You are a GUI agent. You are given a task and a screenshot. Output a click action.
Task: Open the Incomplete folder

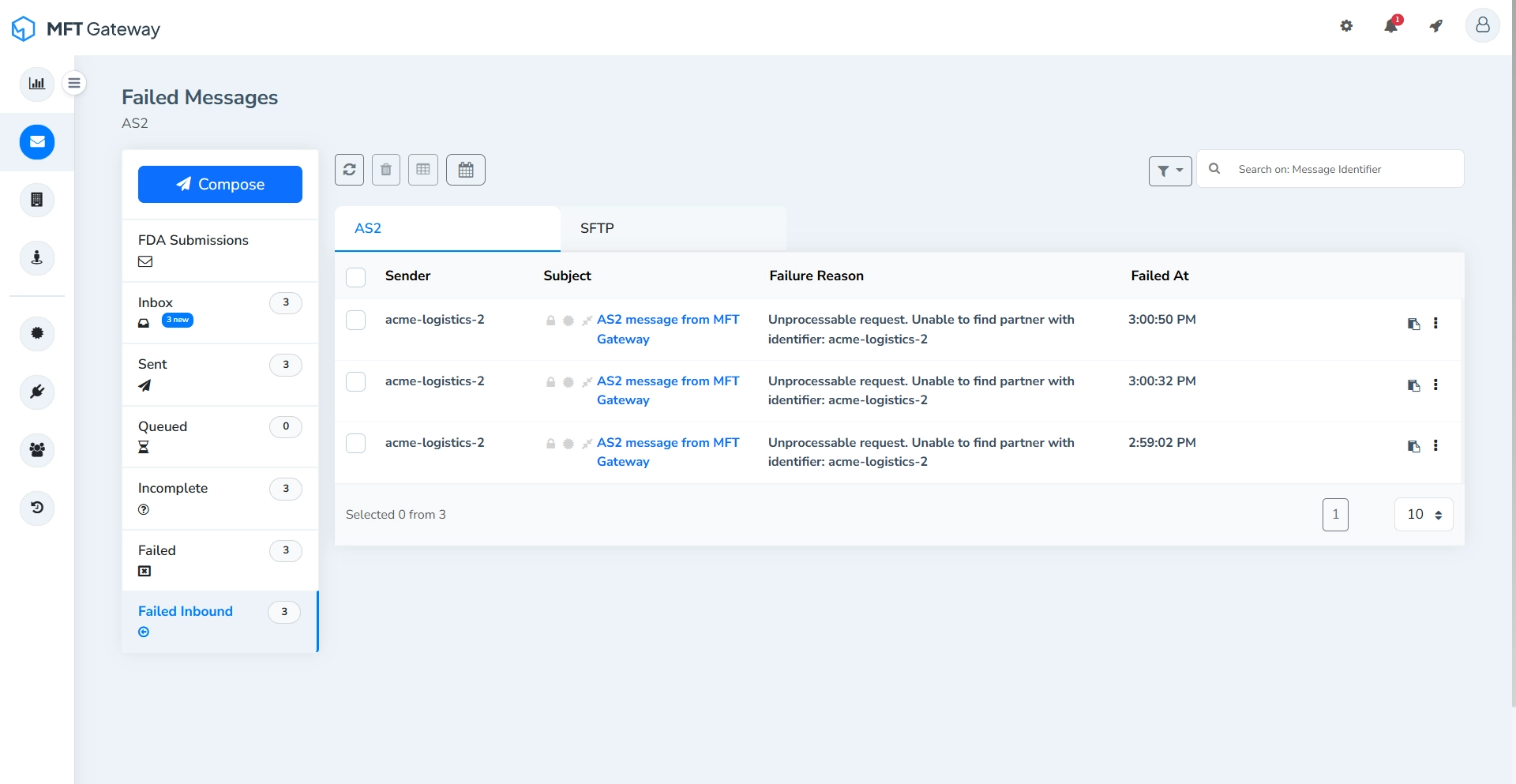tap(220, 498)
